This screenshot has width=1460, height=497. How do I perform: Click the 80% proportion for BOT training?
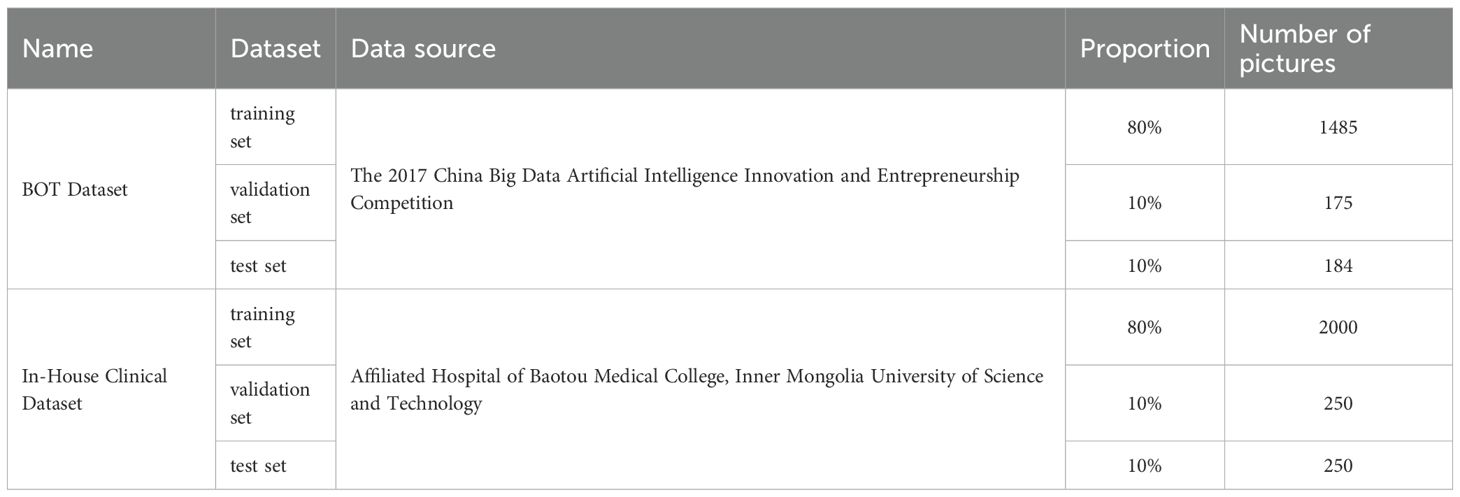pyautogui.click(x=1146, y=127)
